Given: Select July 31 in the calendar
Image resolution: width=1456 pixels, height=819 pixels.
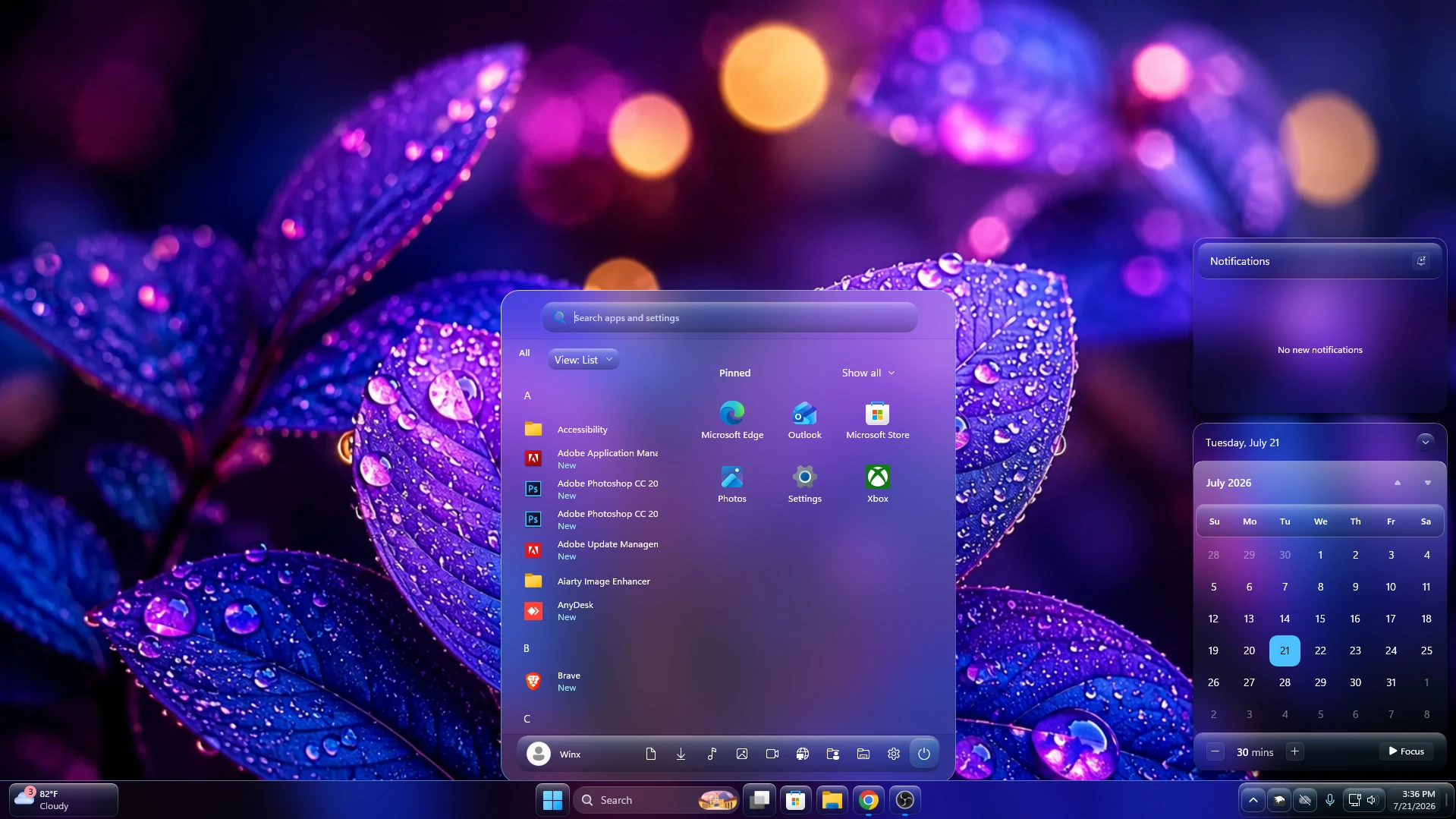Looking at the screenshot, I should pos(1391,682).
